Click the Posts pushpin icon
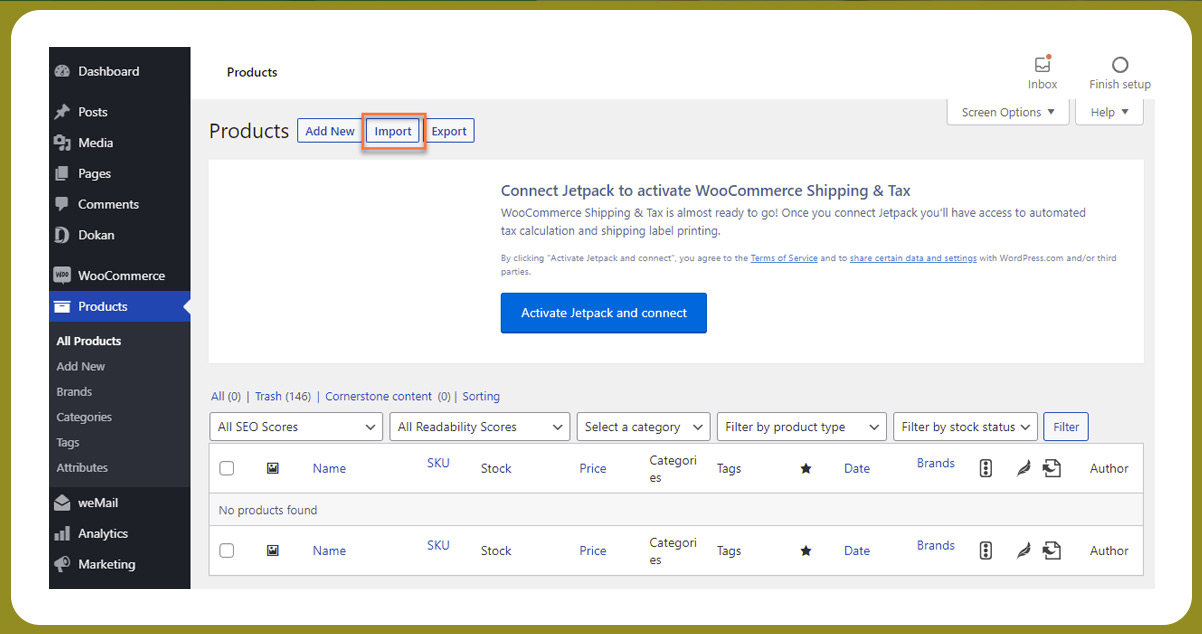Viewport: 1202px width, 634px height. click(x=62, y=112)
